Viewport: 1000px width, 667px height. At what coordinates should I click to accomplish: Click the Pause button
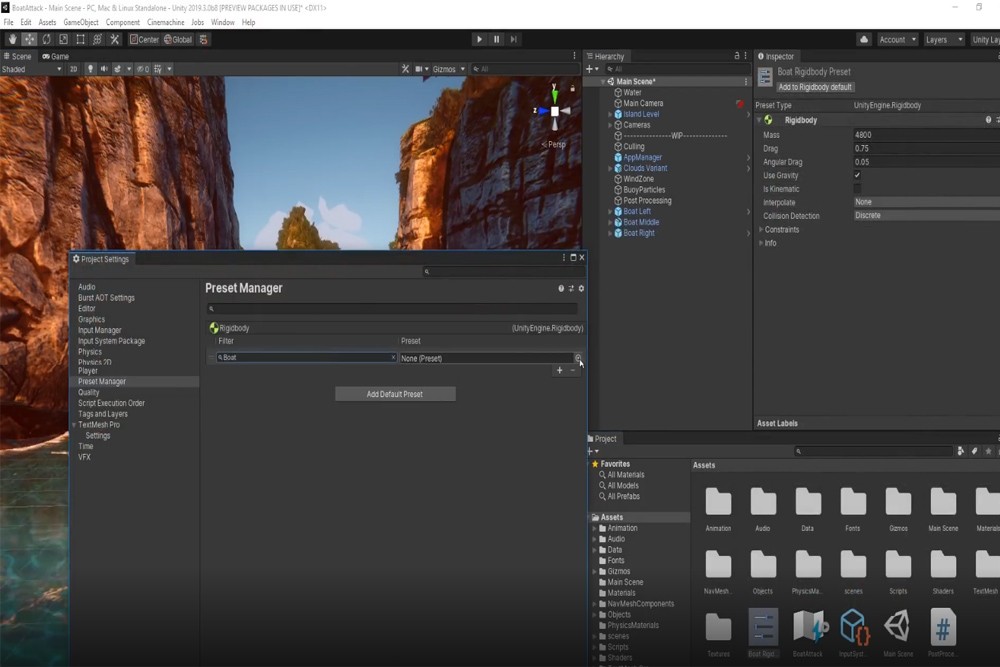pos(497,40)
